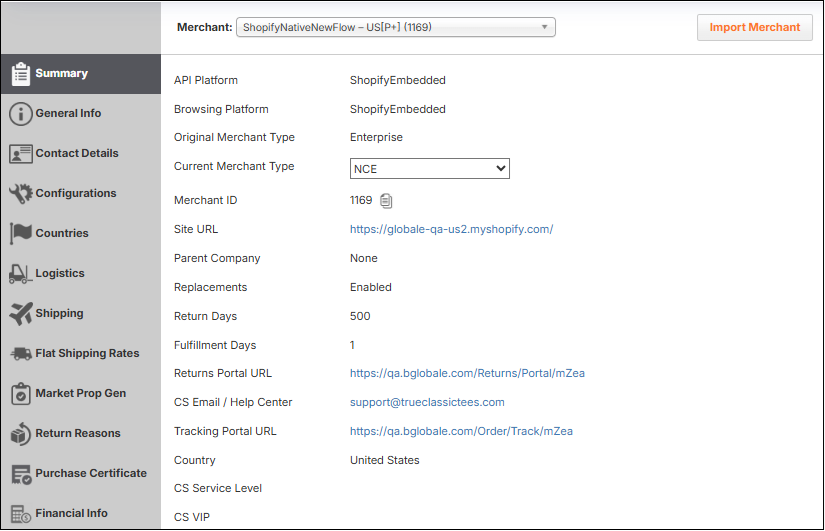Go to General Info section
Screen dimensions: 825x531
tap(81, 114)
